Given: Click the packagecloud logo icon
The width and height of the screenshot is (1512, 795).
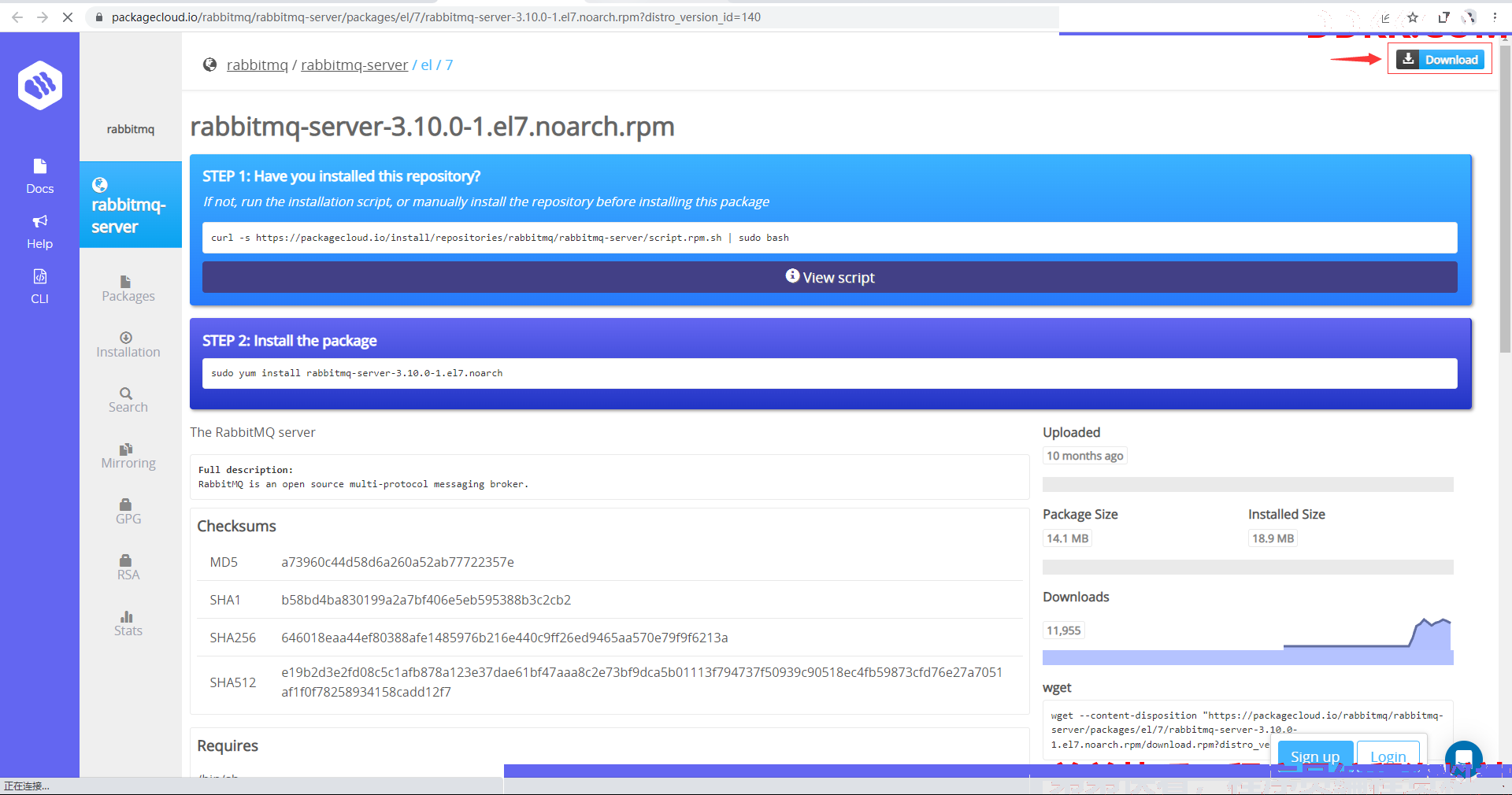Looking at the screenshot, I should (40, 85).
